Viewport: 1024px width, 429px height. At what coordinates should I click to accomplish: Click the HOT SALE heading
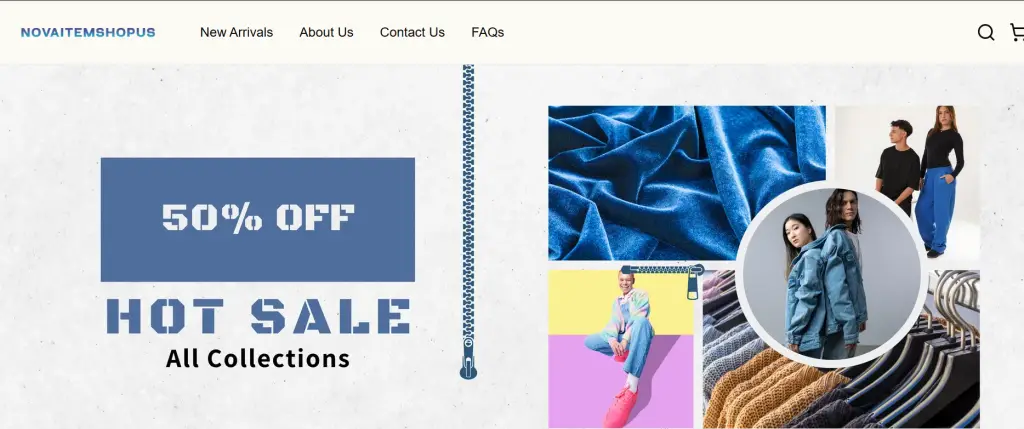258,317
